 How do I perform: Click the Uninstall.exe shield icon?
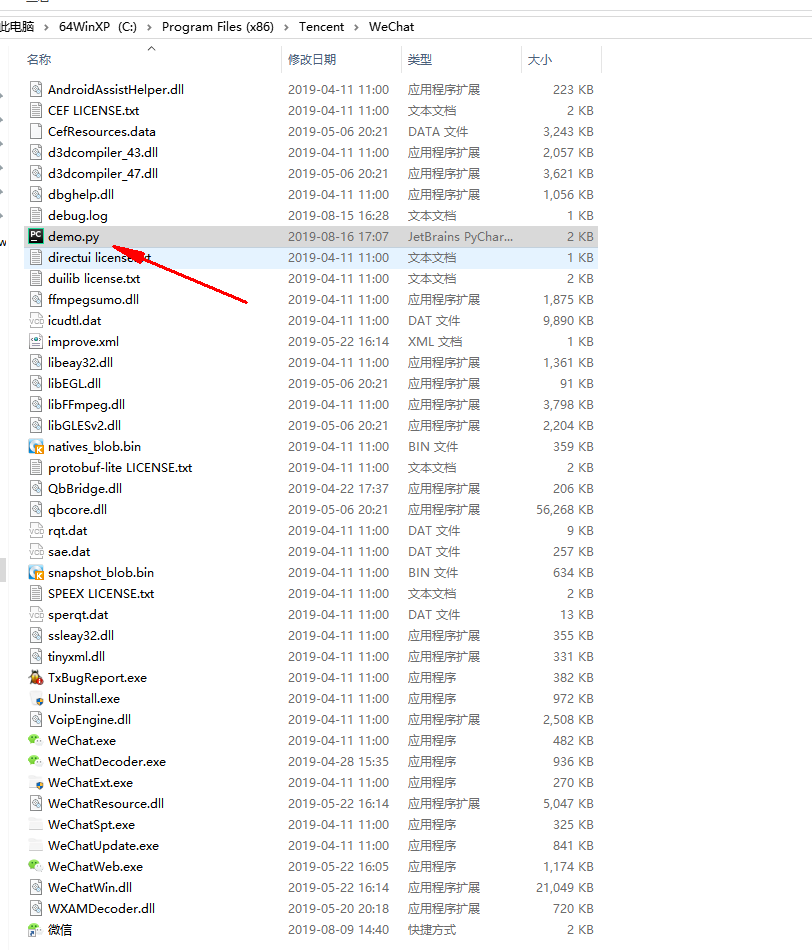[x=36, y=699]
